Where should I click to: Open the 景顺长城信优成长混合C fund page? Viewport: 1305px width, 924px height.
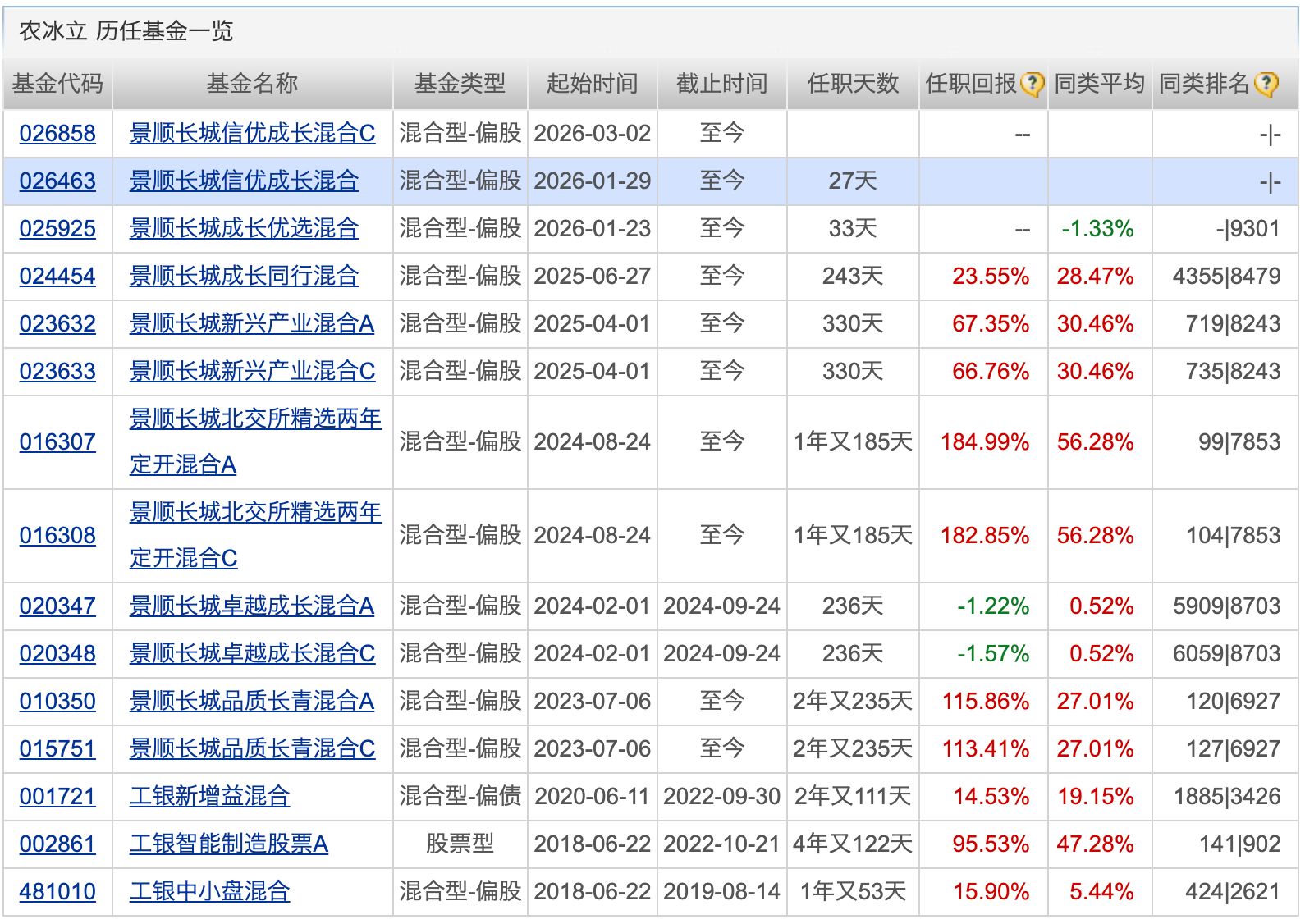point(252,133)
